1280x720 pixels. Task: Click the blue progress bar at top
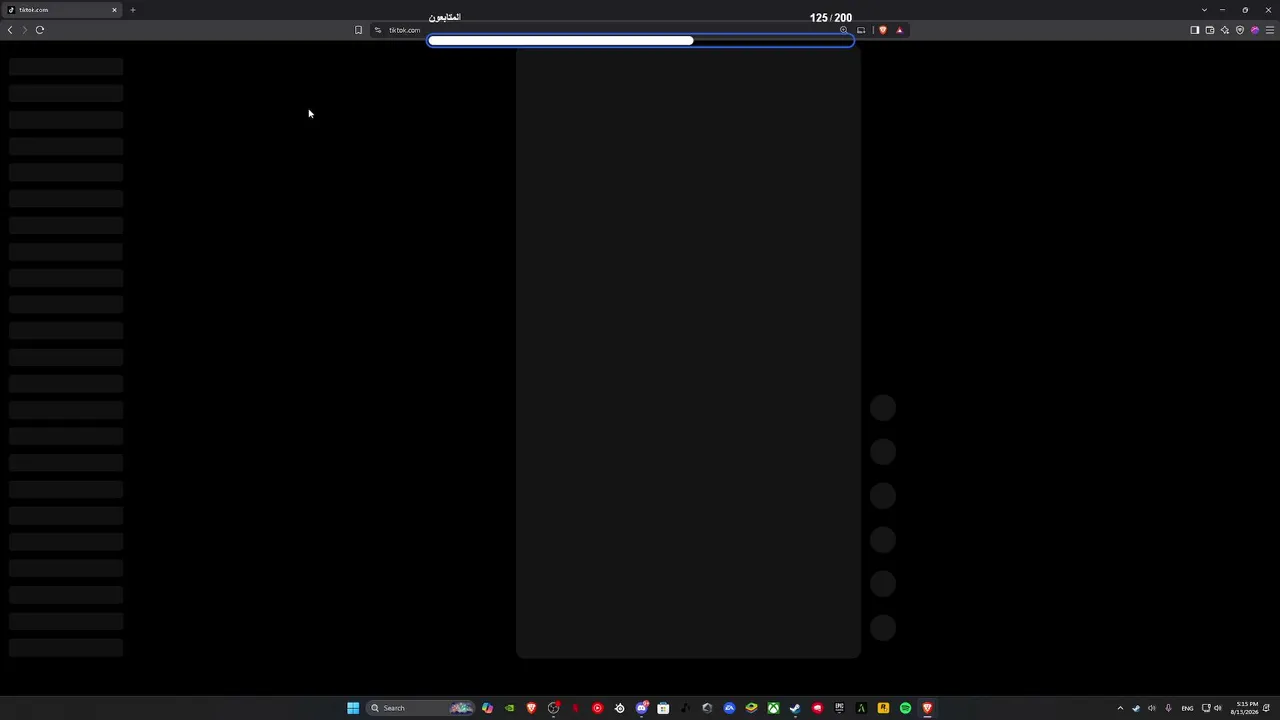pyautogui.click(x=641, y=41)
